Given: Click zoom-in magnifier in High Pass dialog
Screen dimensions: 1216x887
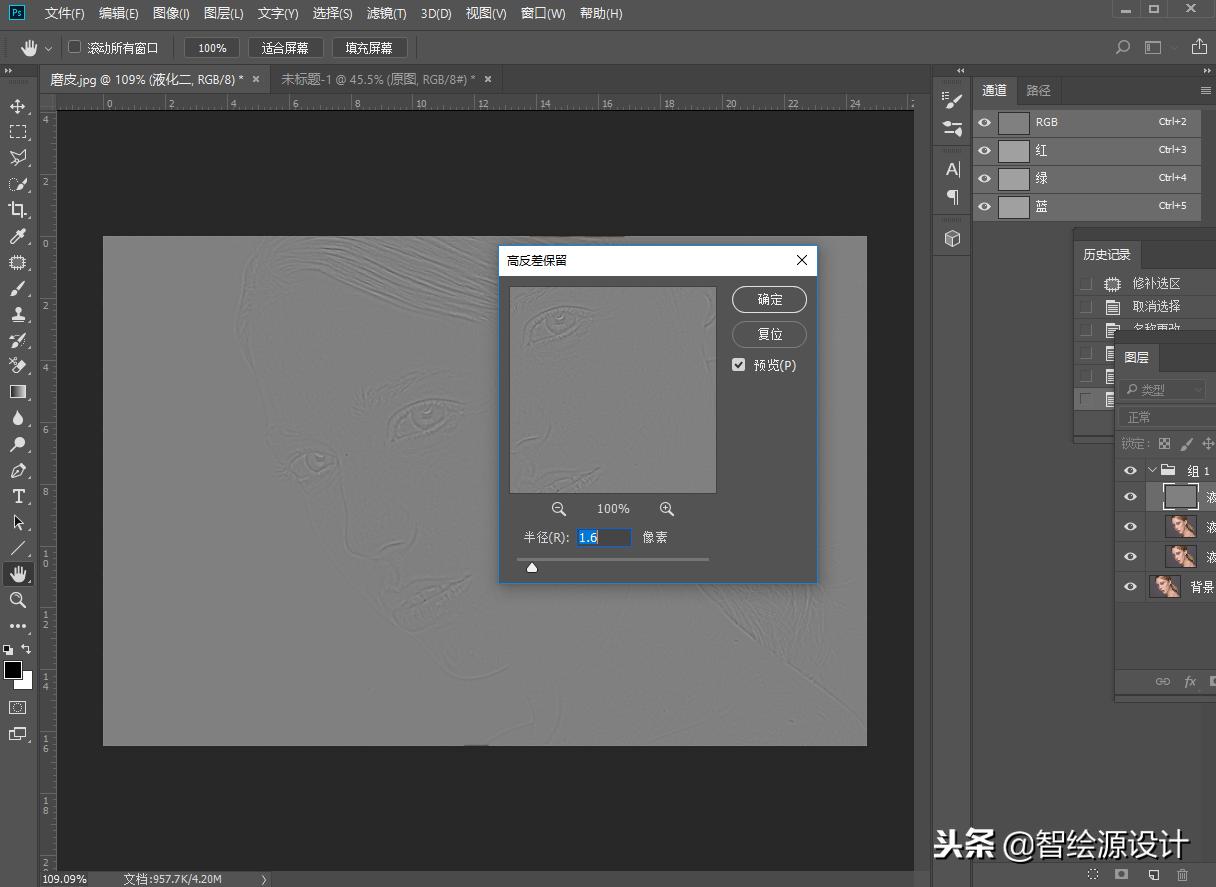Looking at the screenshot, I should 667,509.
